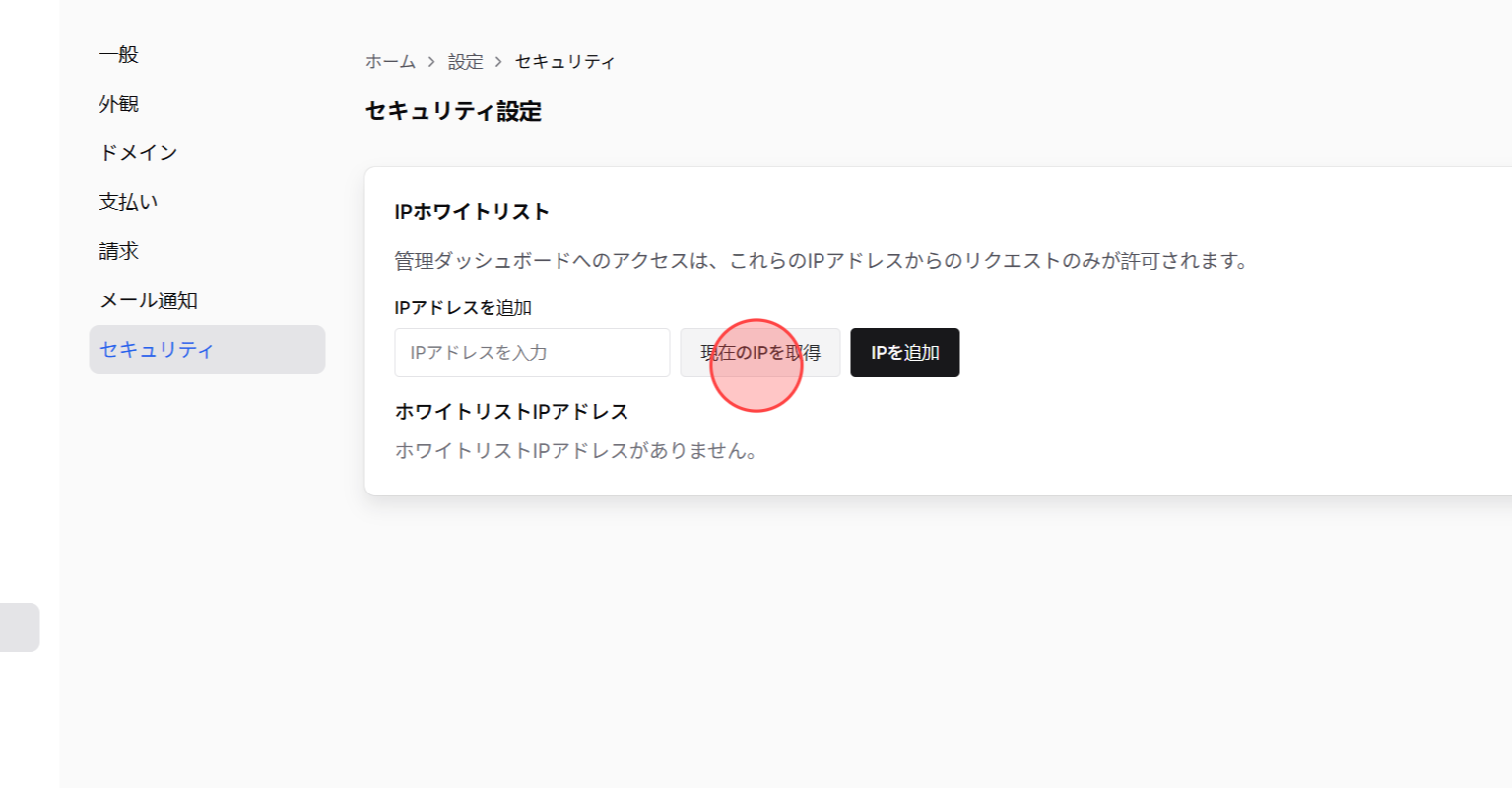Open メール通知 notification settings
Screen dimensions: 1512x788
click(148, 299)
